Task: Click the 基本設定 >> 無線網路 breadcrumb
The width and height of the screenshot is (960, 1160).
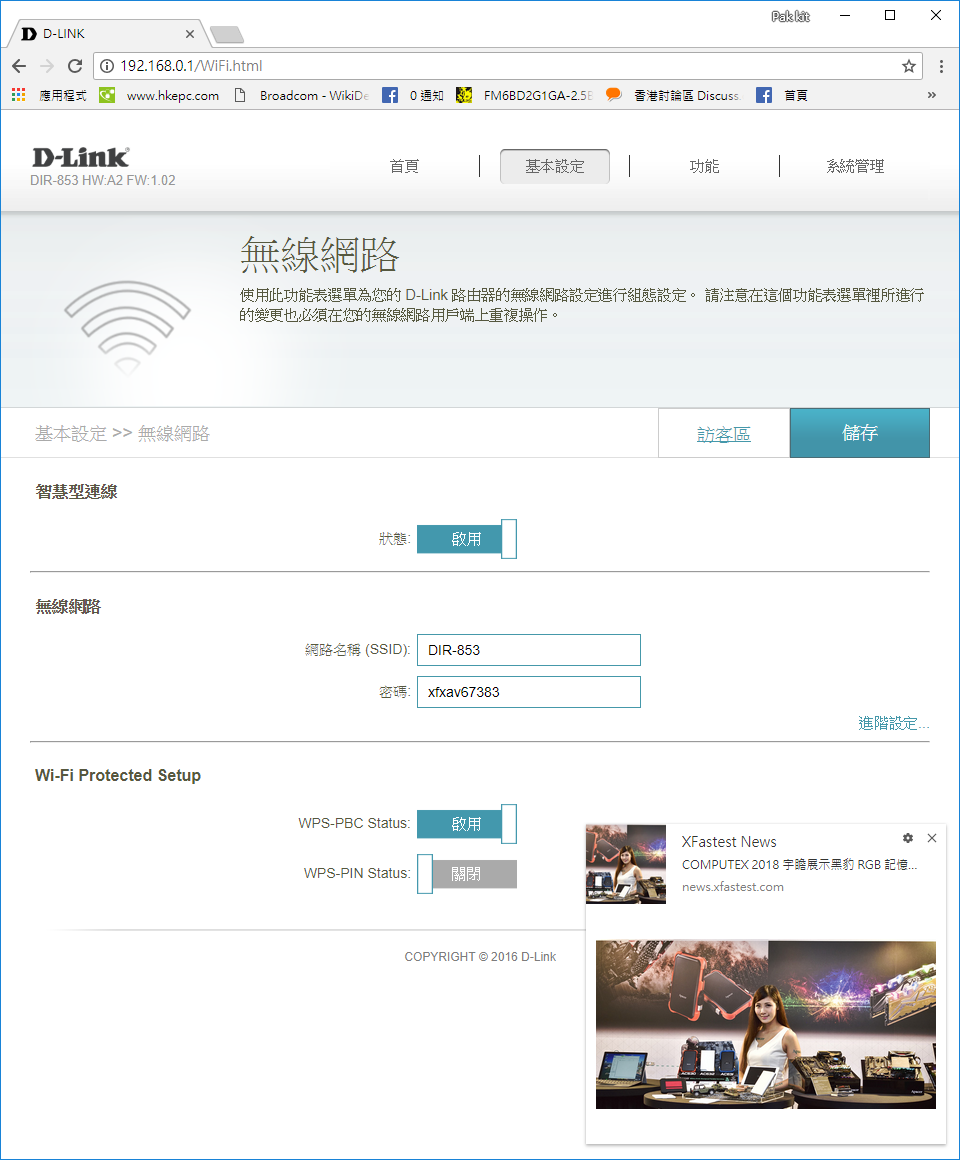Action: [x=122, y=434]
